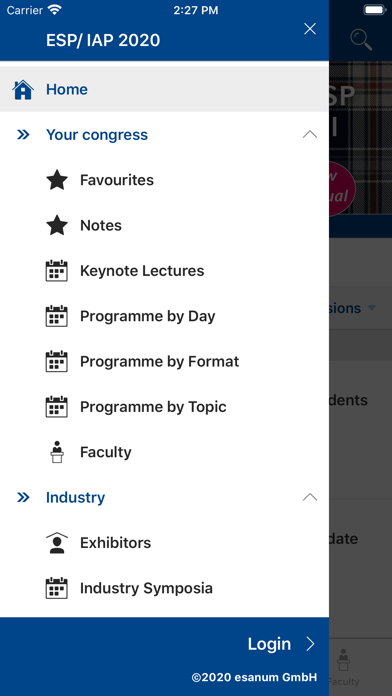Click the search magnifier icon
The height and width of the screenshot is (696, 392).
click(x=361, y=40)
